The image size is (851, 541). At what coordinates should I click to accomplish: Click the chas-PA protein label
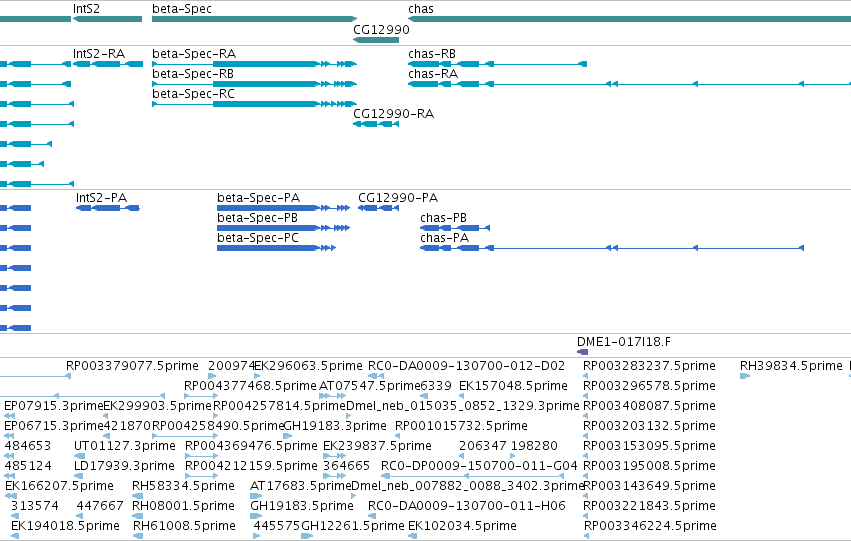444,238
